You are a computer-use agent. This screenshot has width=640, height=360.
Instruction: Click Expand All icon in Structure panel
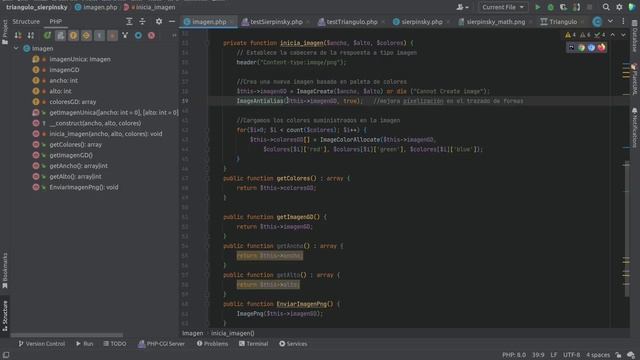pyautogui.click(x=129, y=21)
